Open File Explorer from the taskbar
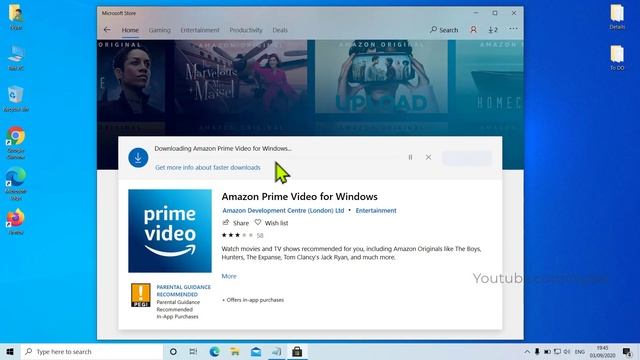Screen dimensions: 640x360 pyautogui.click(x=235, y=351)
